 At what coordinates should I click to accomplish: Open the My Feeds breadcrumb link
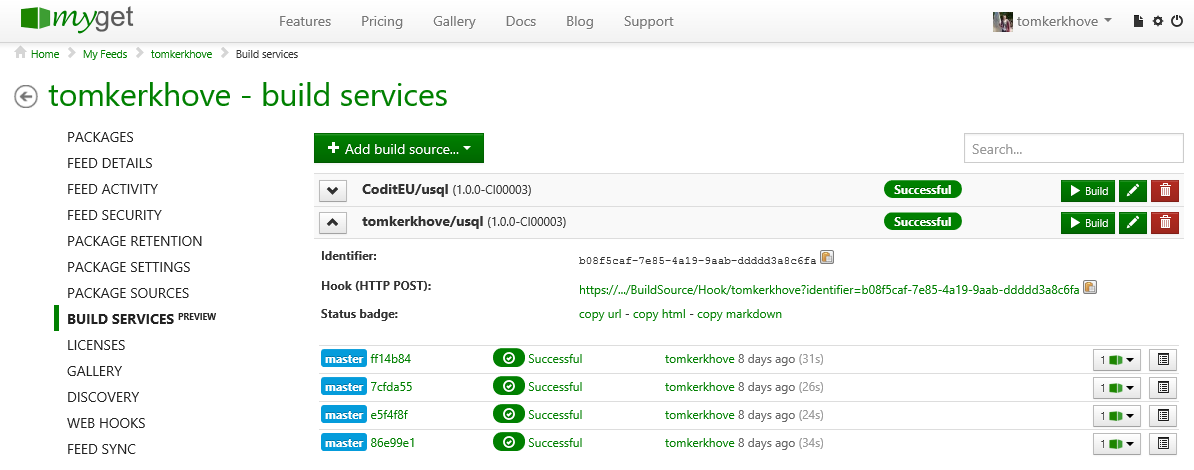105,54
